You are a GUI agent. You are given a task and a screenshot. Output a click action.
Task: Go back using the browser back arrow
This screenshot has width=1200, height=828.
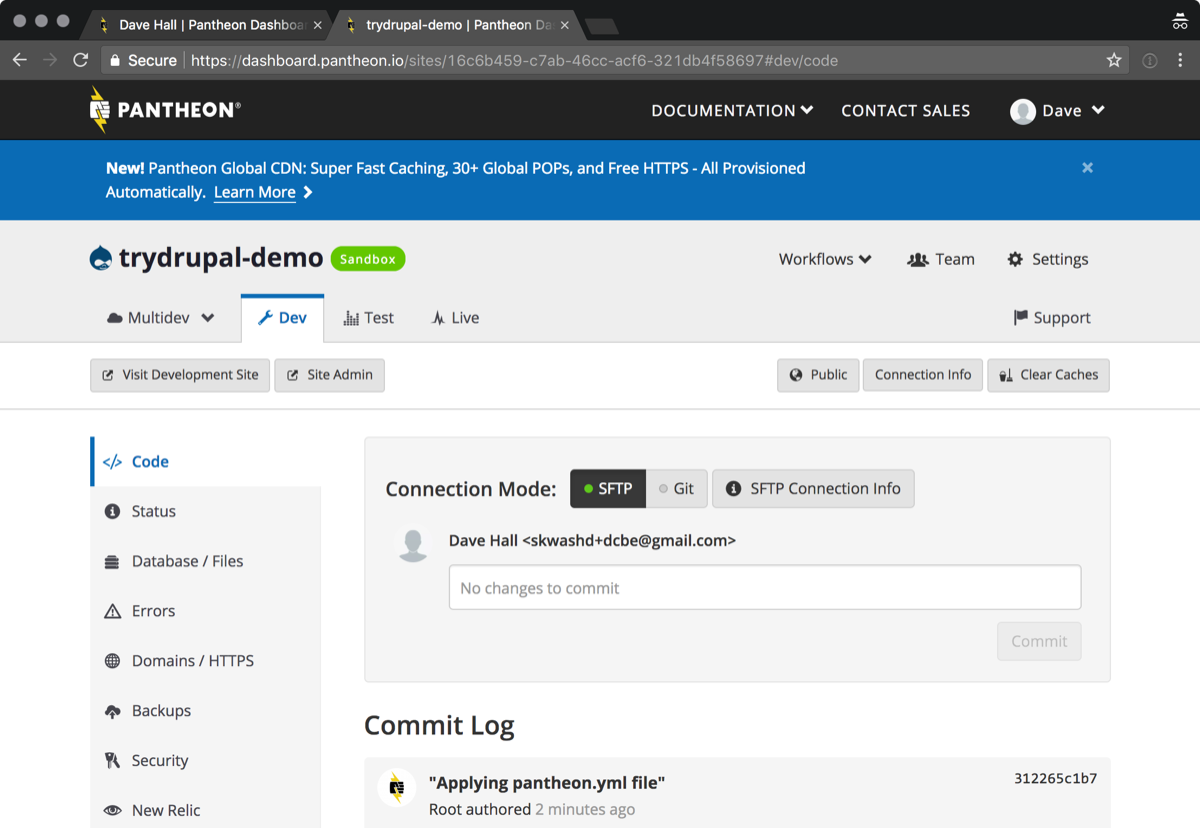pos(19,60)
